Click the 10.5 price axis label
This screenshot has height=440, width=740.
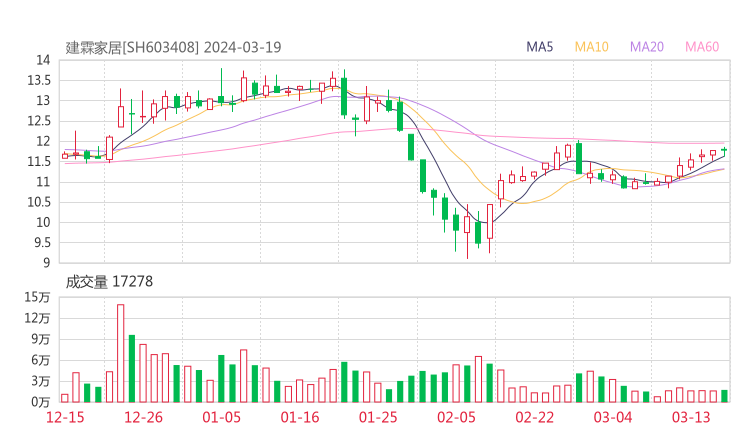tap(39, 202)
